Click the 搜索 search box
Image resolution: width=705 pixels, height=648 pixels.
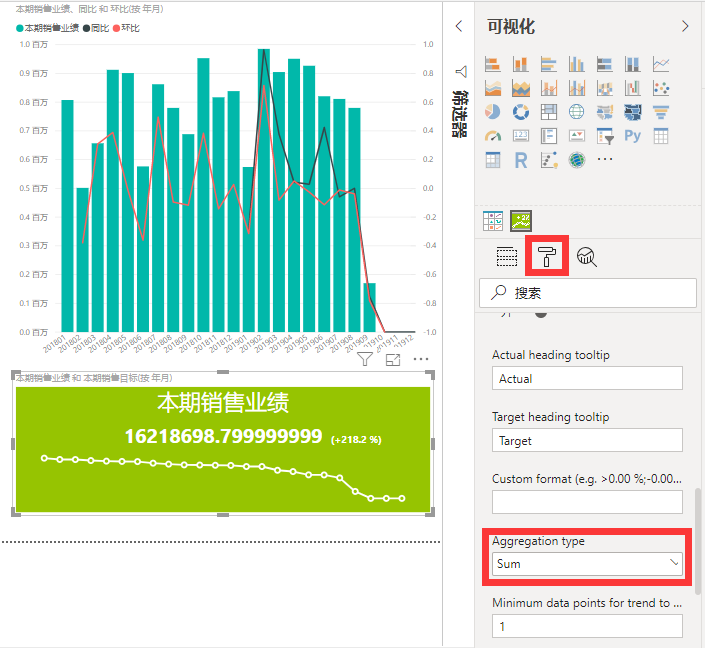click(588, 293)
